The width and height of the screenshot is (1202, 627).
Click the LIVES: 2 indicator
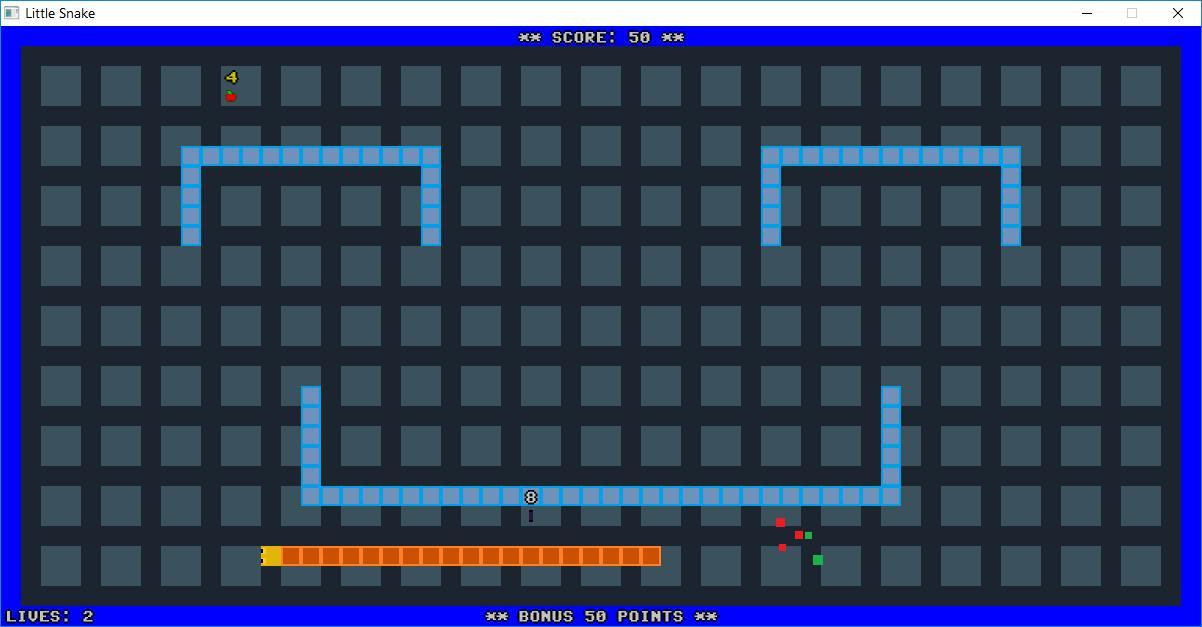point(49,616)
